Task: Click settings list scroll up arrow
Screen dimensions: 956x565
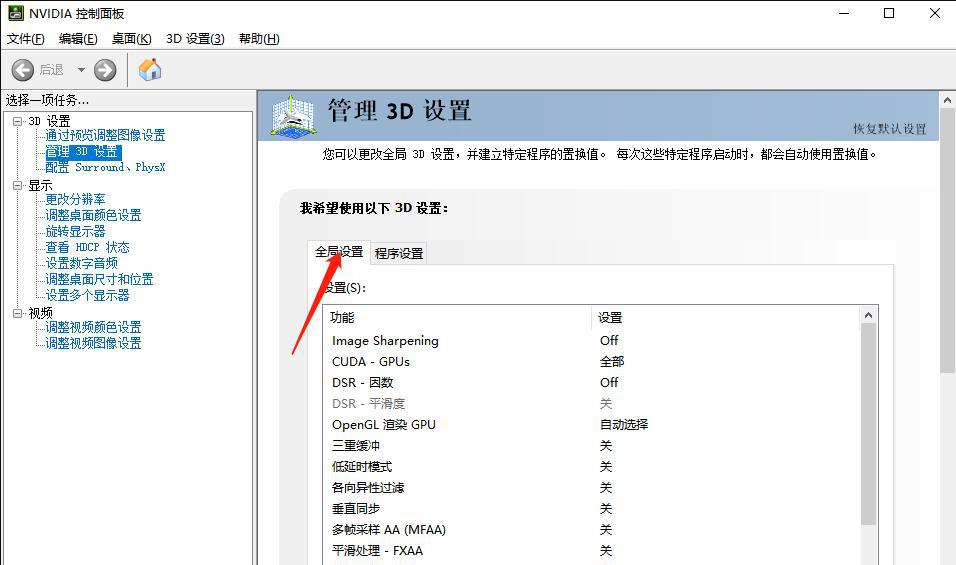Action: [x=868, y=315]
